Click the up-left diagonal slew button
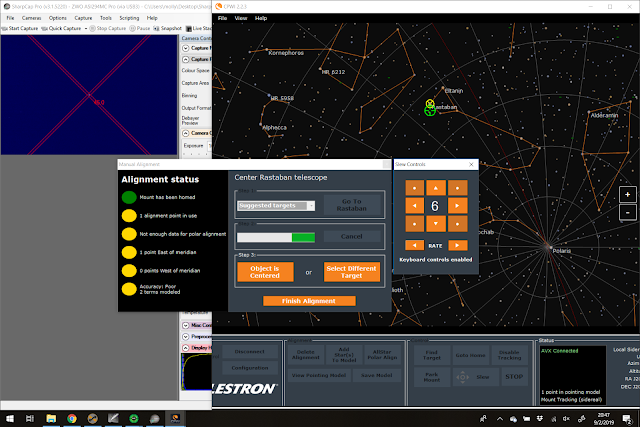 pyautogui.click(x=415, y=188)
